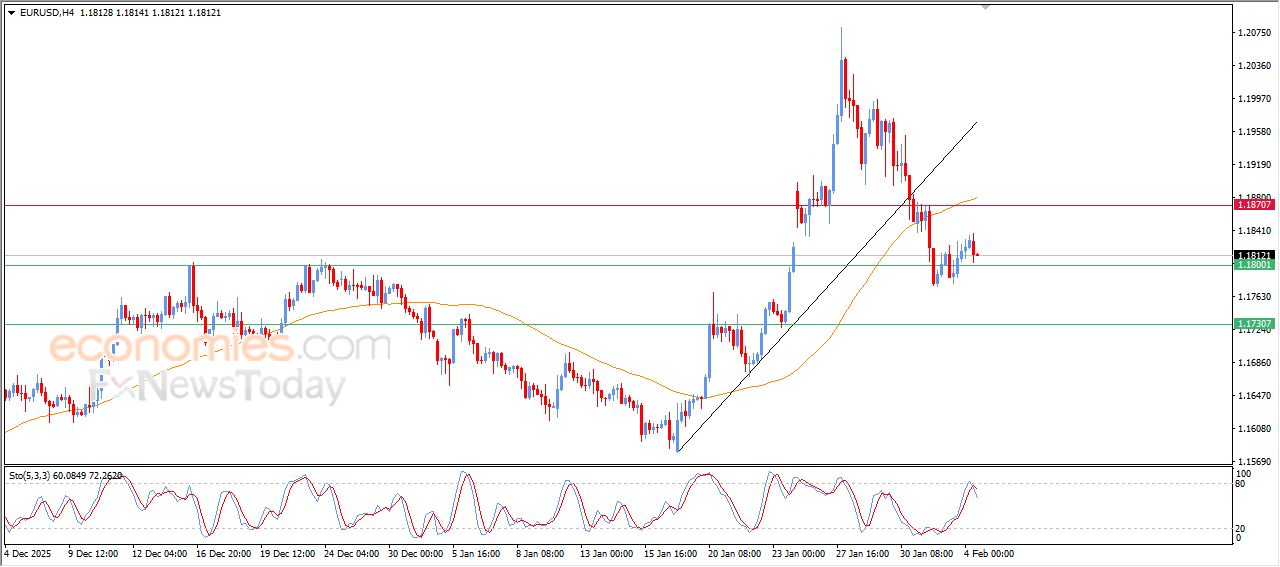
Task: Click the stochastic 80 level axis label
Action: click(x=1243, y=484)
